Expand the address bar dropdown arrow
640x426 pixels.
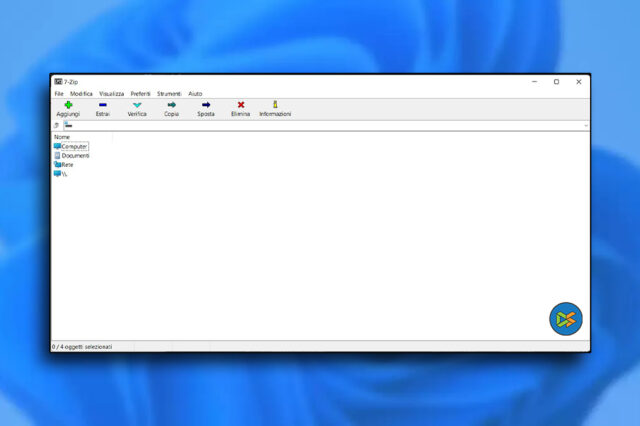586,126
